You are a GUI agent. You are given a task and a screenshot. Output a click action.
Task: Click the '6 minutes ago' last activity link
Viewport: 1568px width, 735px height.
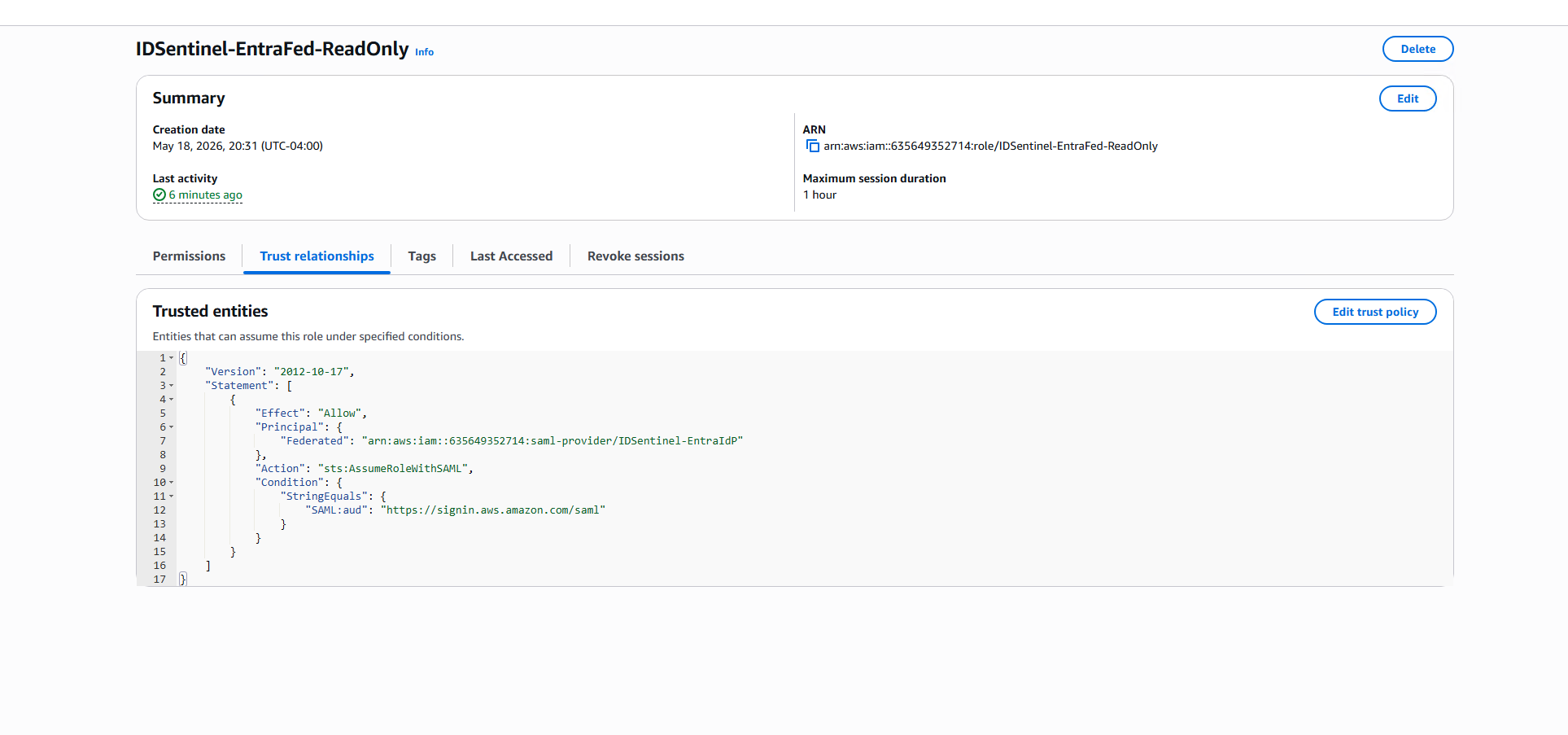(205, 195)
